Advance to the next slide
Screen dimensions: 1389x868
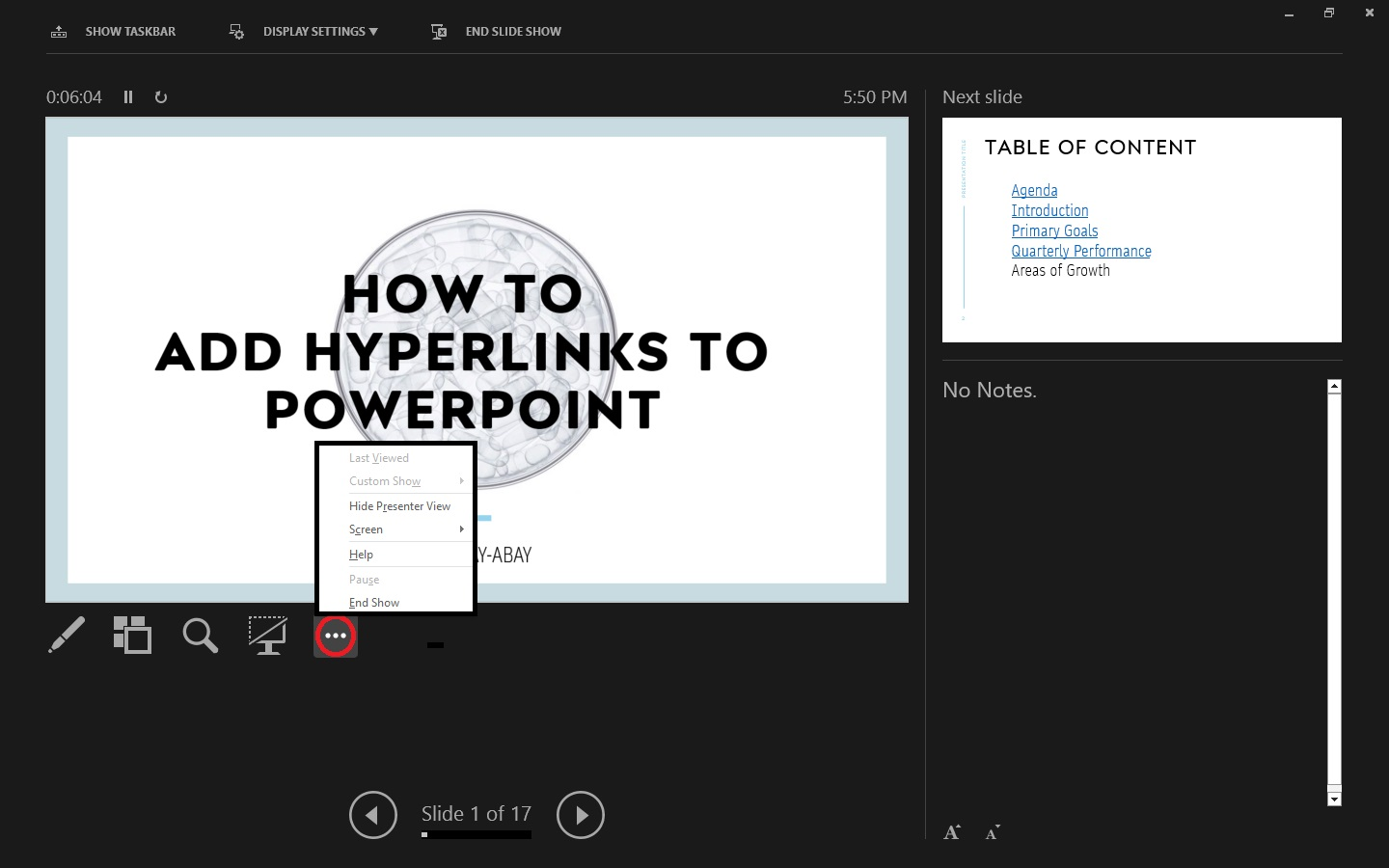tap(581, 815)
